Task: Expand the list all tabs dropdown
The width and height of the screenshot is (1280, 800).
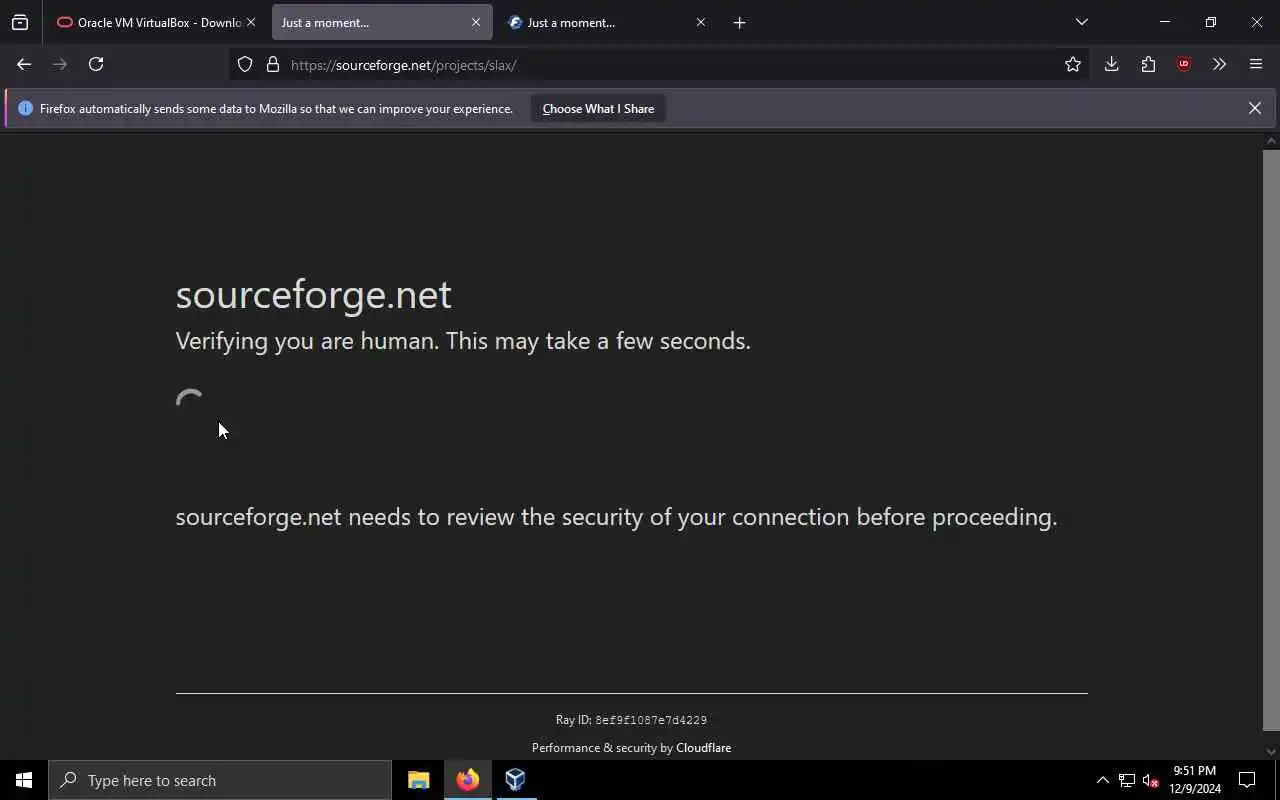Action: click(x=1081, y=22)
